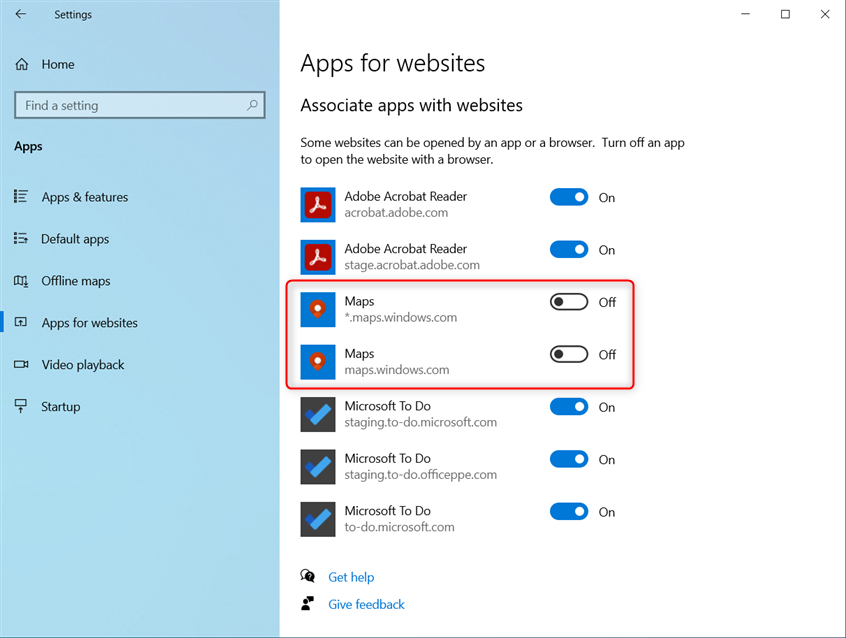Click the search magnifier icon
Screen dimensions: 846x638
[x=252, y=105]
